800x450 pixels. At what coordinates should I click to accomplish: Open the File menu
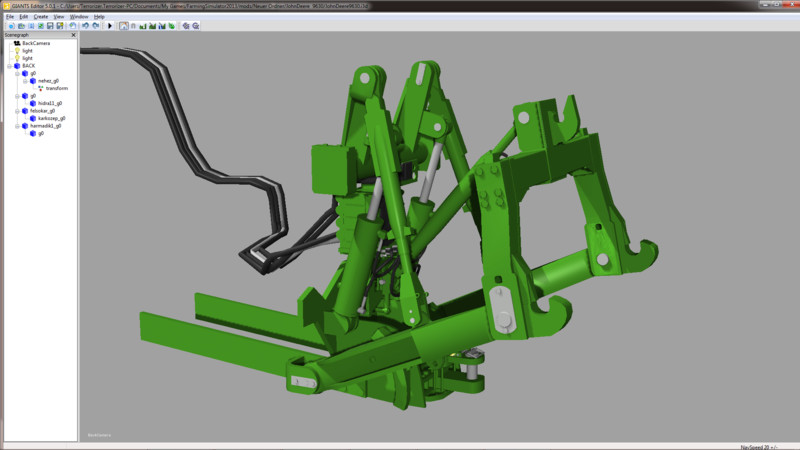(x=10, y=17)
